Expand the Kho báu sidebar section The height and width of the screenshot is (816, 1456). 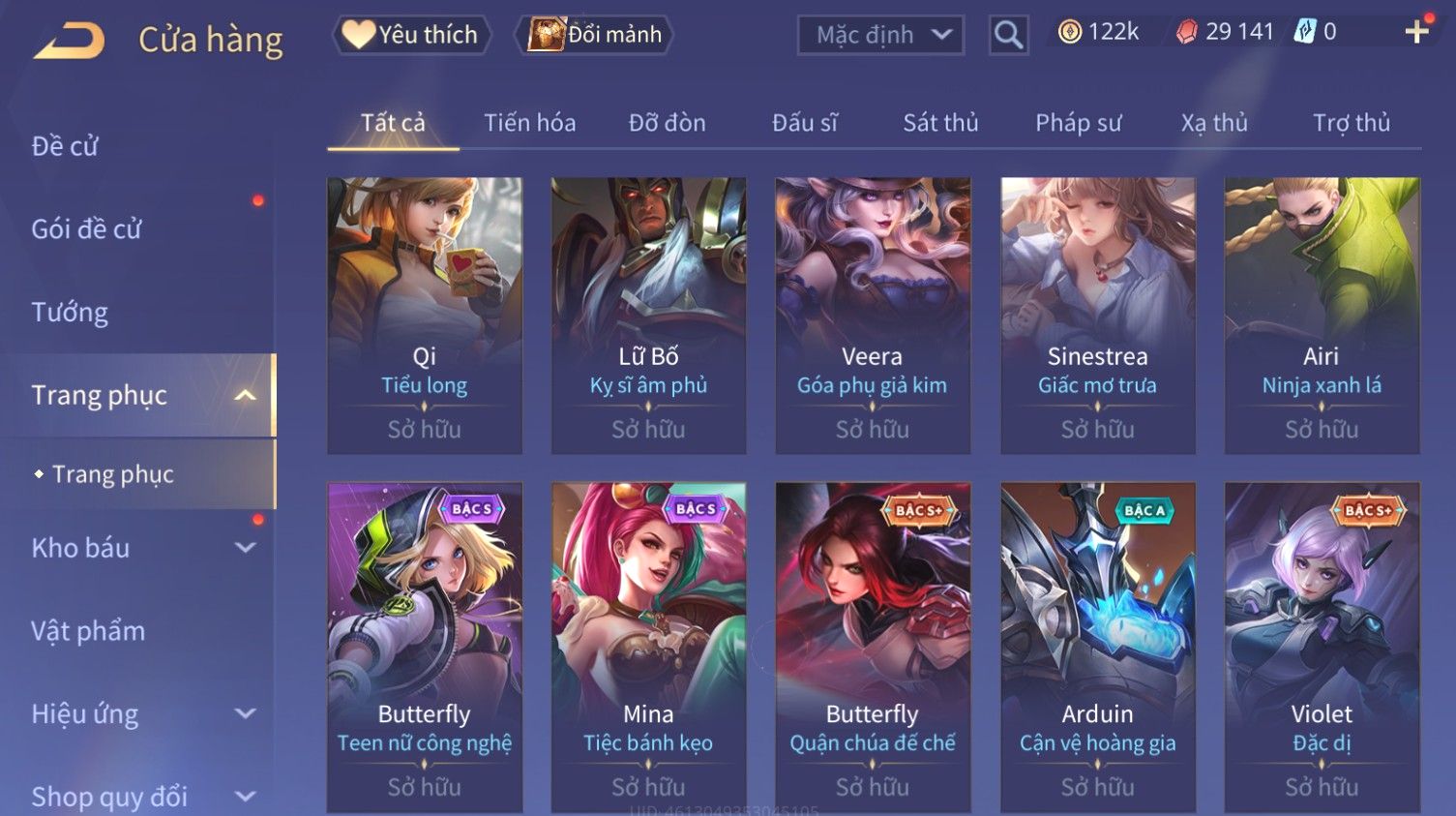(x=246, y=548)
